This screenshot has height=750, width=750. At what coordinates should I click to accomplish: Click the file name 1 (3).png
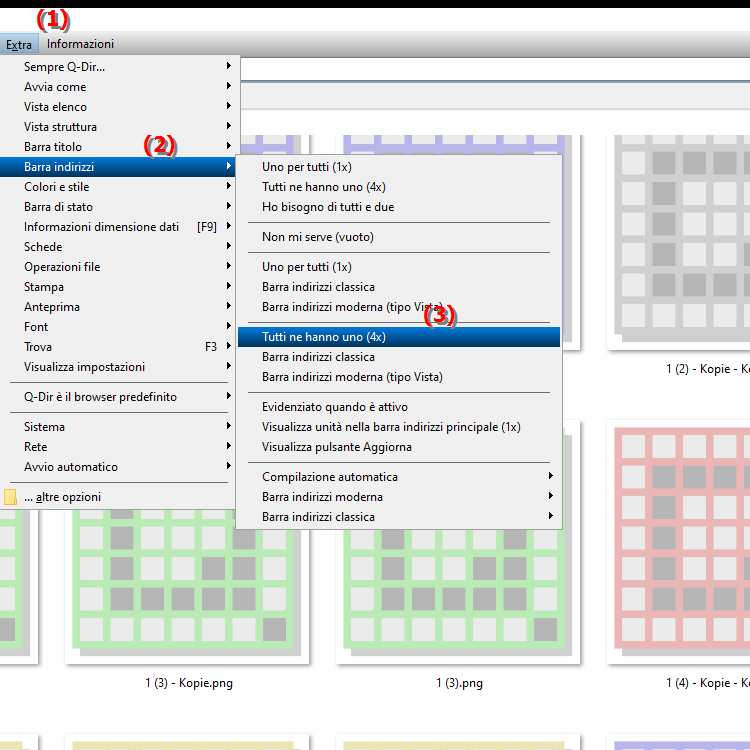click(459, 683)
